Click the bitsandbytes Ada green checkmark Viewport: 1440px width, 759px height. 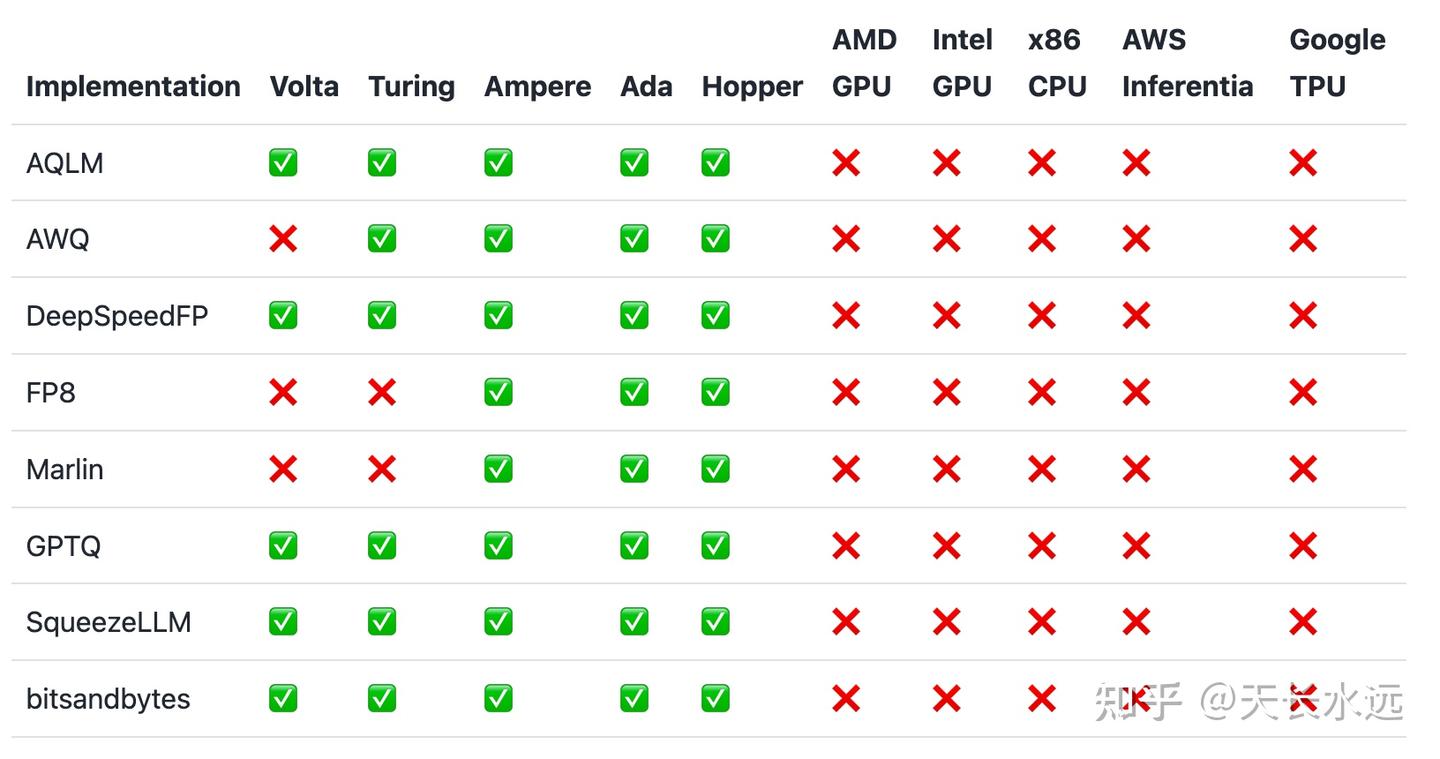tap(634, 698)
